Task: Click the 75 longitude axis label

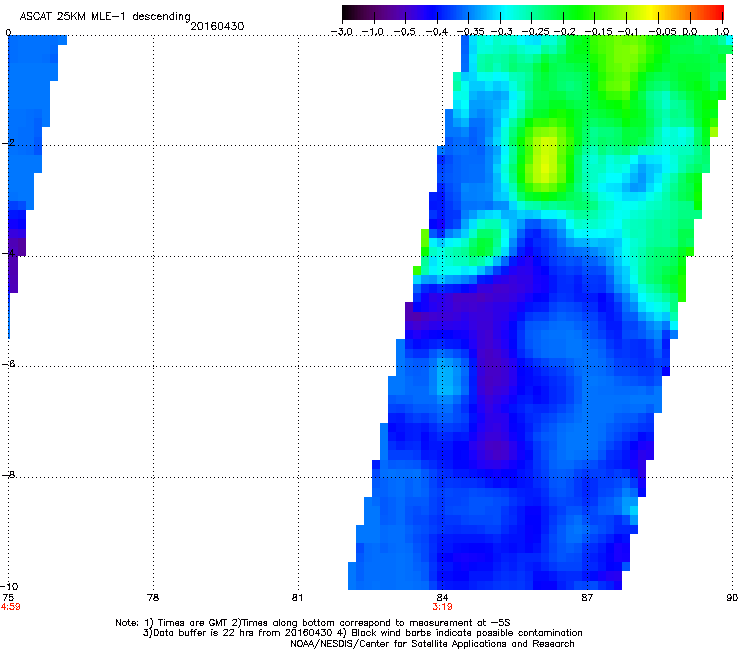Action: pos(8,598)
